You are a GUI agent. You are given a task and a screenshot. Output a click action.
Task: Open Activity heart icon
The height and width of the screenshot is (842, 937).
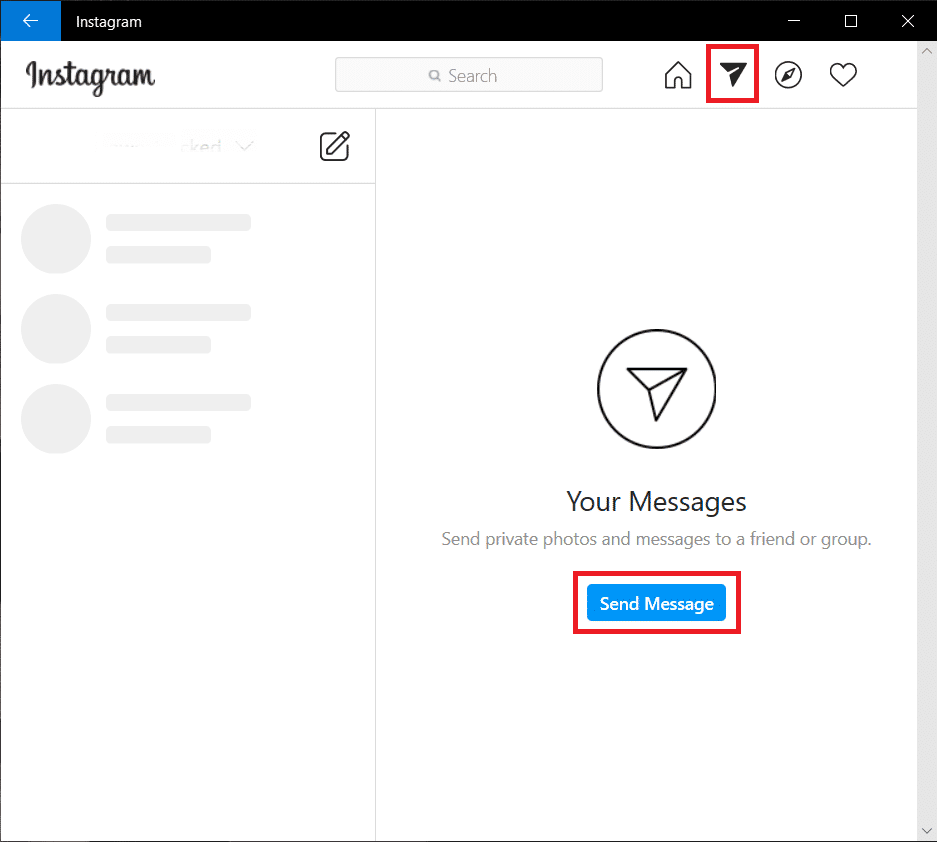tap(843, 75)
